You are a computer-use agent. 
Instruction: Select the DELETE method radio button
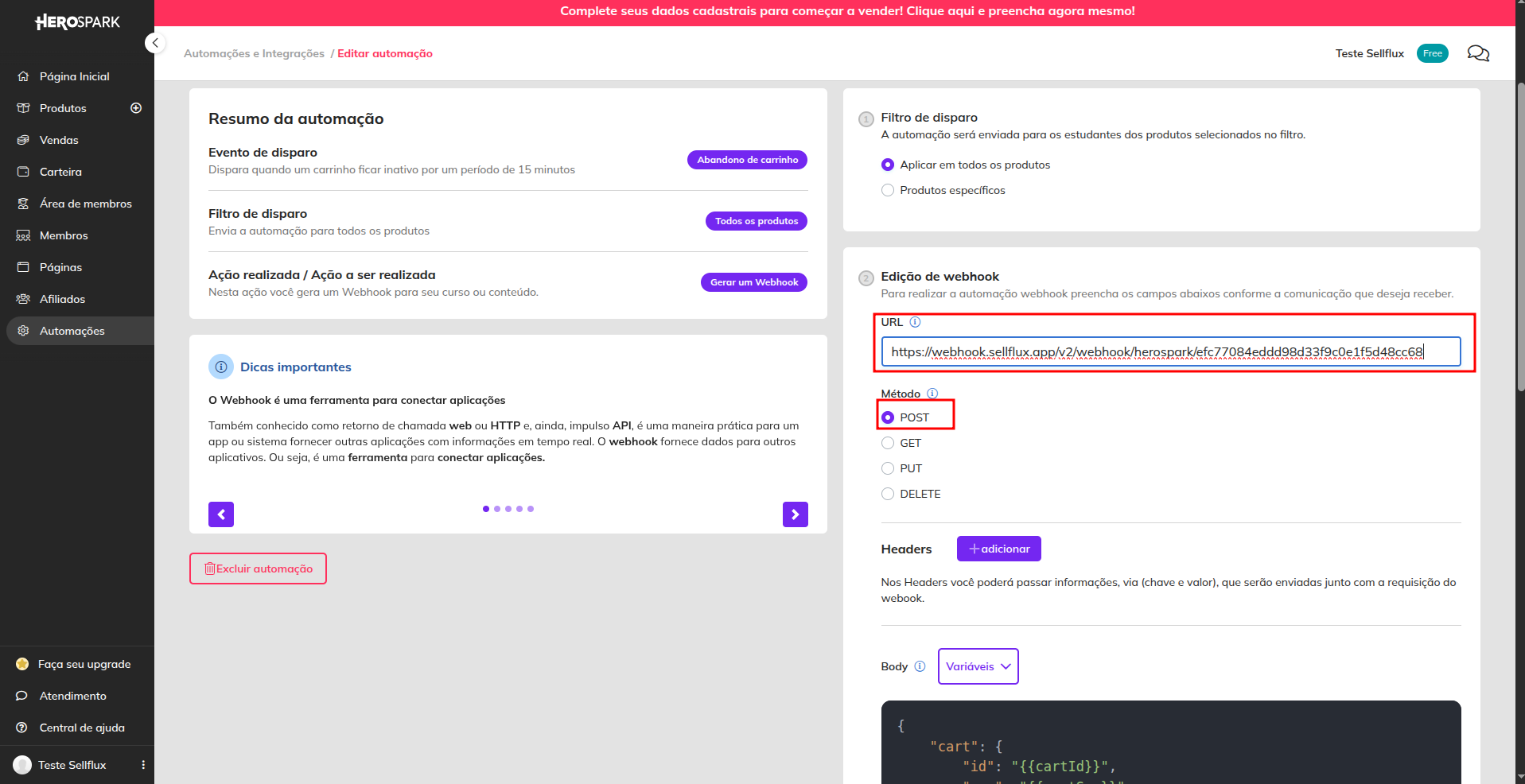pyautogui.click(x=888, y=494)
